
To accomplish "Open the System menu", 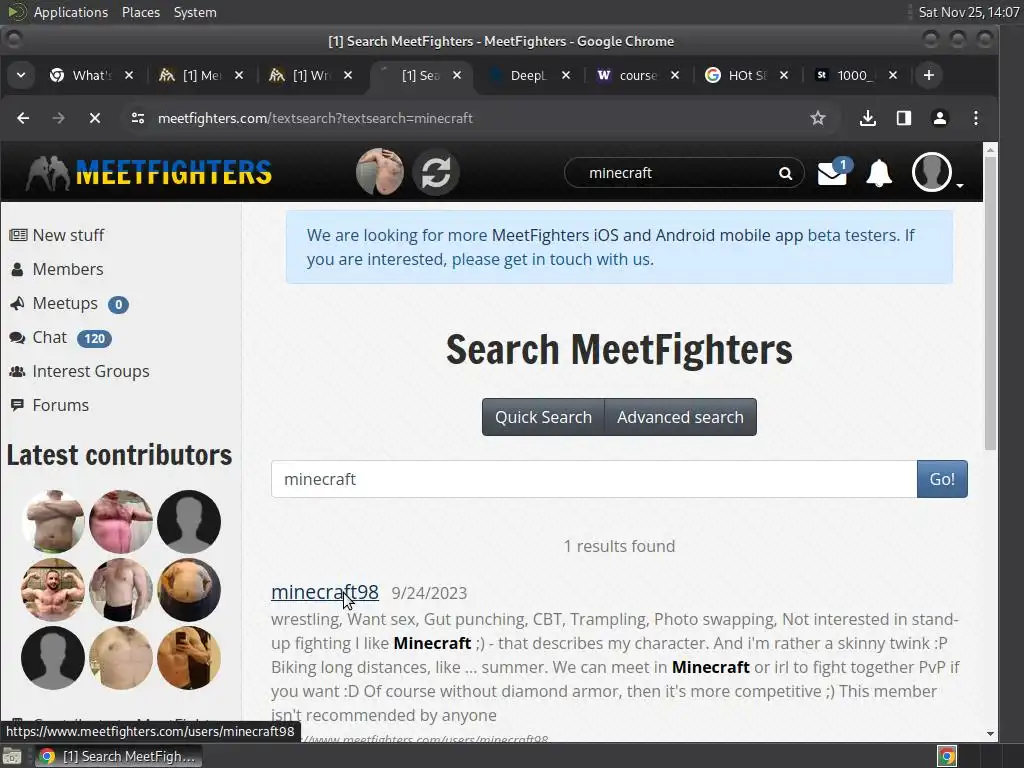I will coord(195,12).
